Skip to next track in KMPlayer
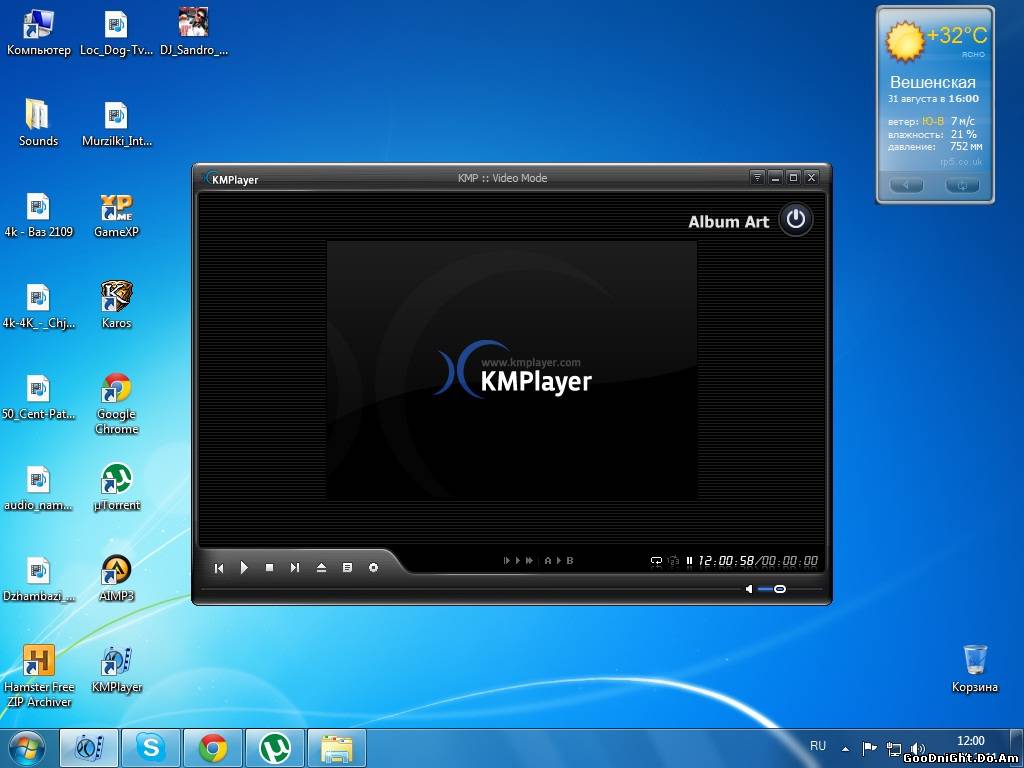The width and height of the screenshot is (1024, 768). (295, 568)
